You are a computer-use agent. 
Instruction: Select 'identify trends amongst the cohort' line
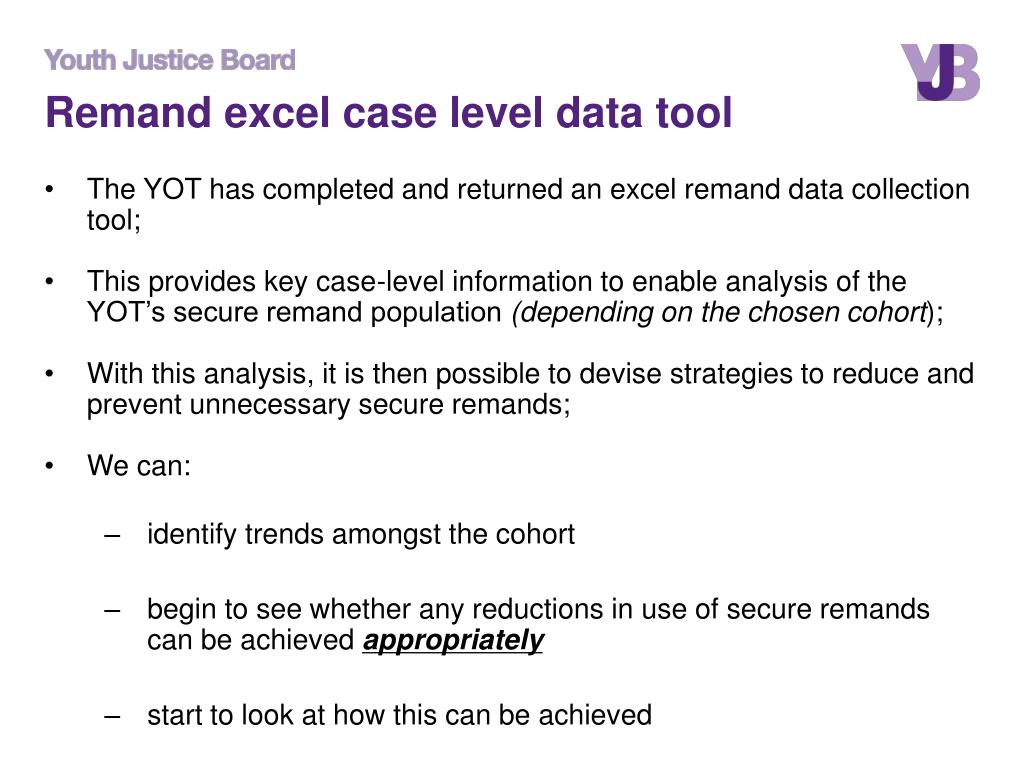tap(361, 535)
